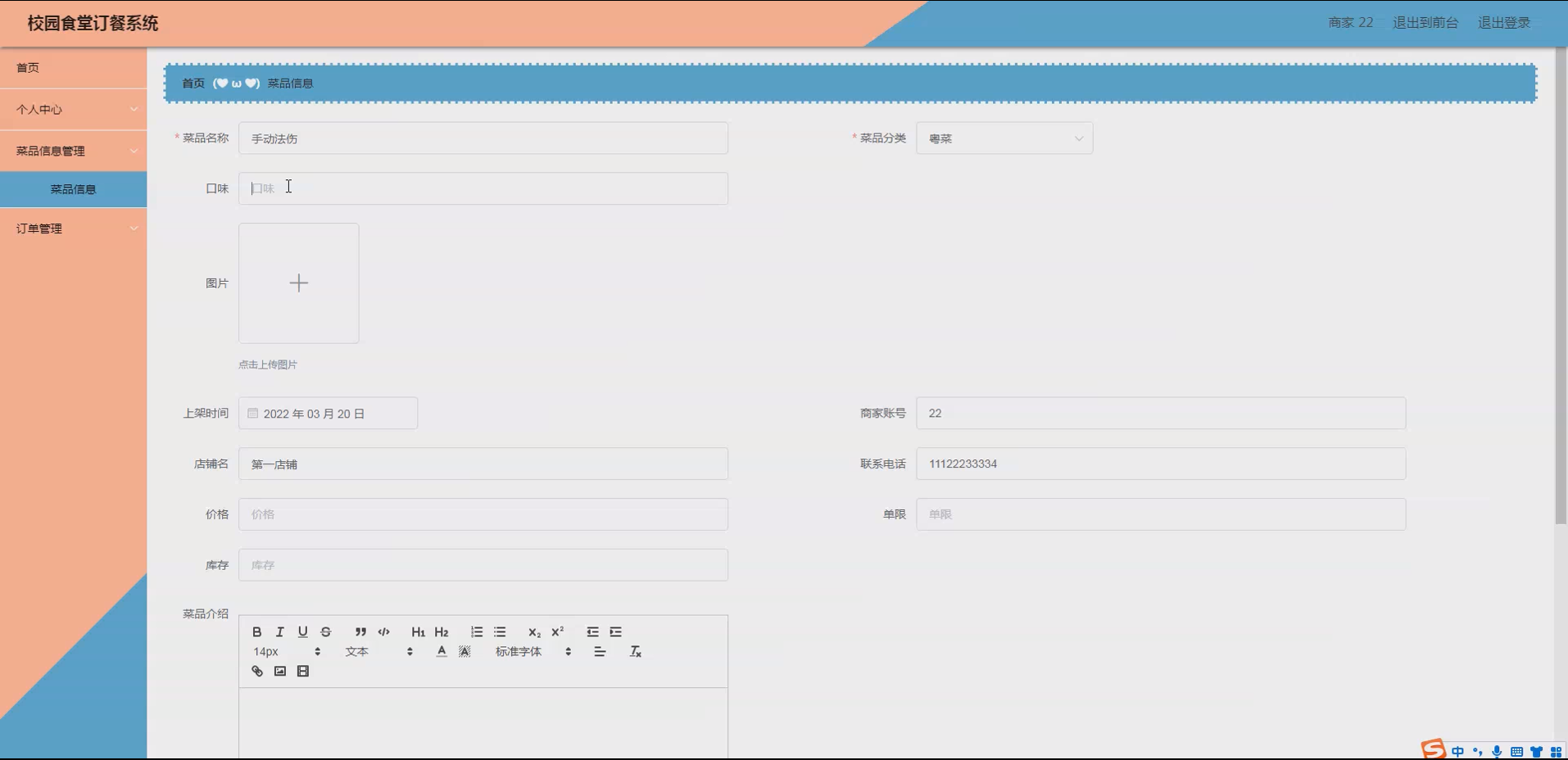This screenshot has width=1568, height=760.
Task: Open the text alignment option
Action: tap(600, 652)
